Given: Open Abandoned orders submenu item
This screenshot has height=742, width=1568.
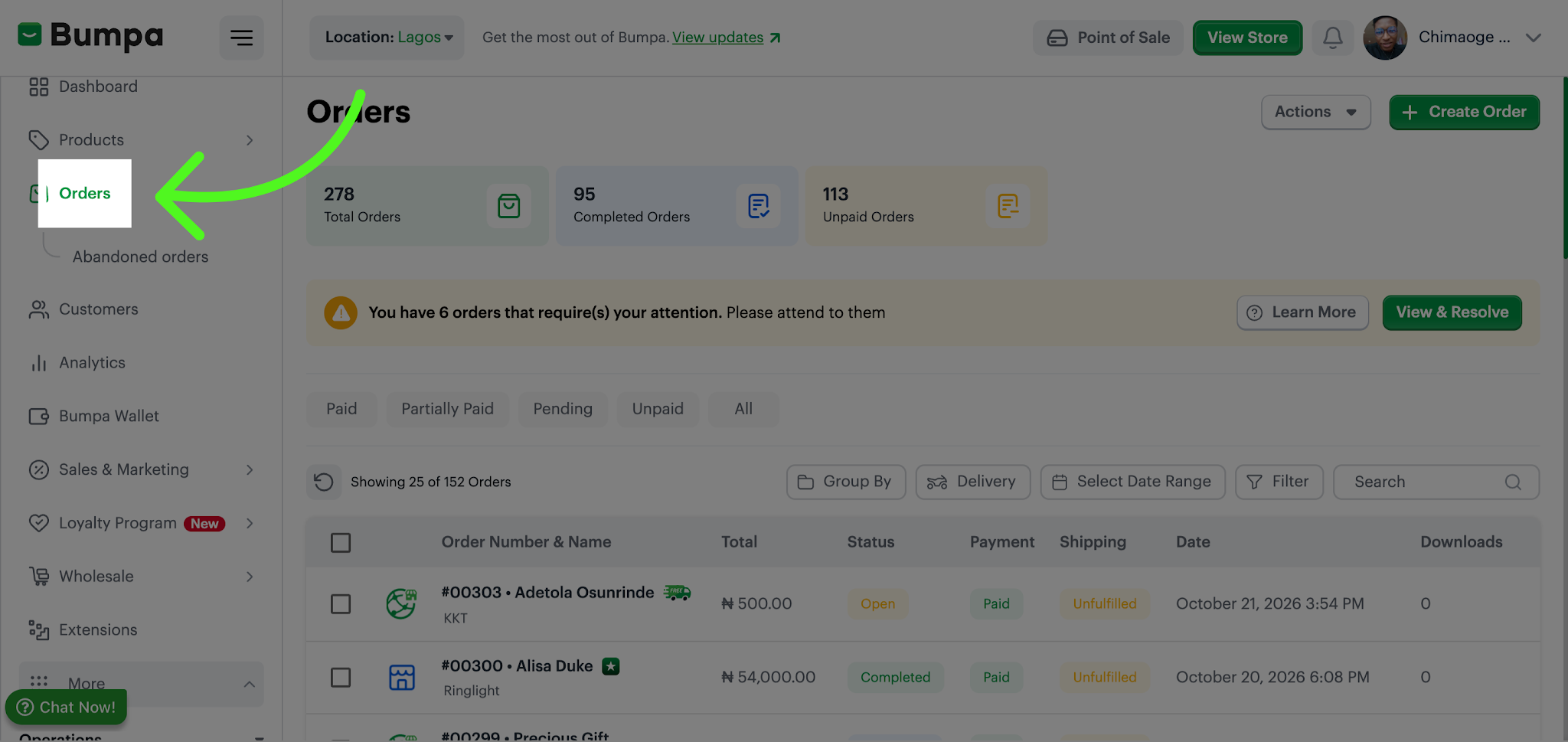Looking at the screenshot, I should click(140, 257).
